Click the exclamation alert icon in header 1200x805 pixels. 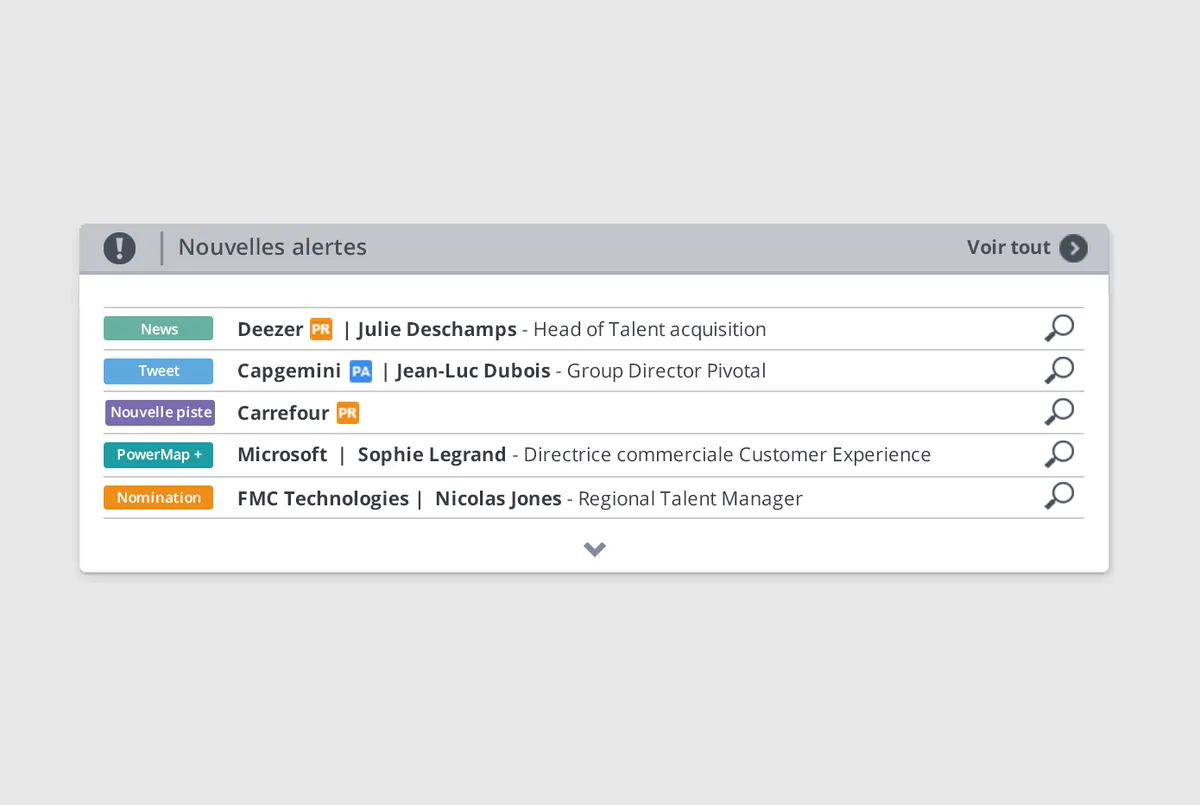(119, 248)
